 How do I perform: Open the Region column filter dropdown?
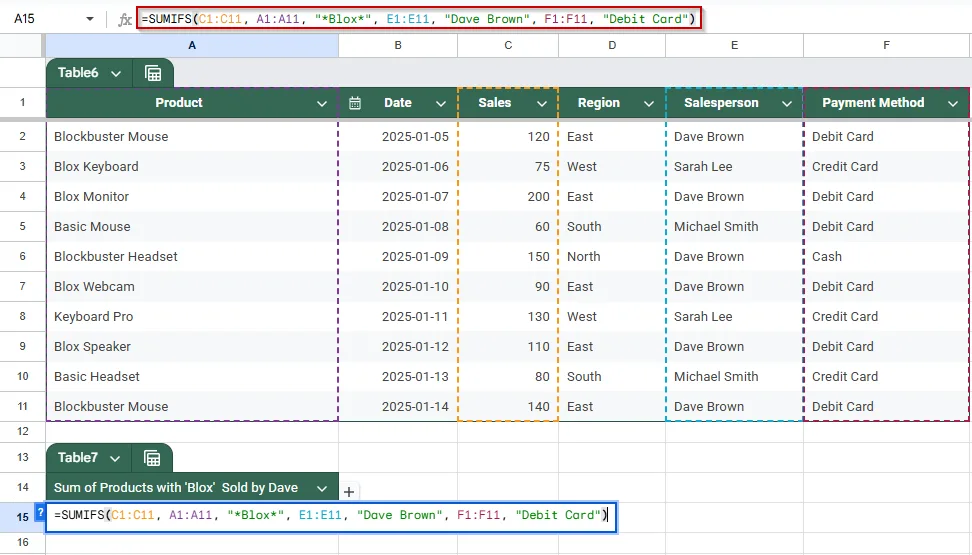pyautogui.click(x=648, y=104)
